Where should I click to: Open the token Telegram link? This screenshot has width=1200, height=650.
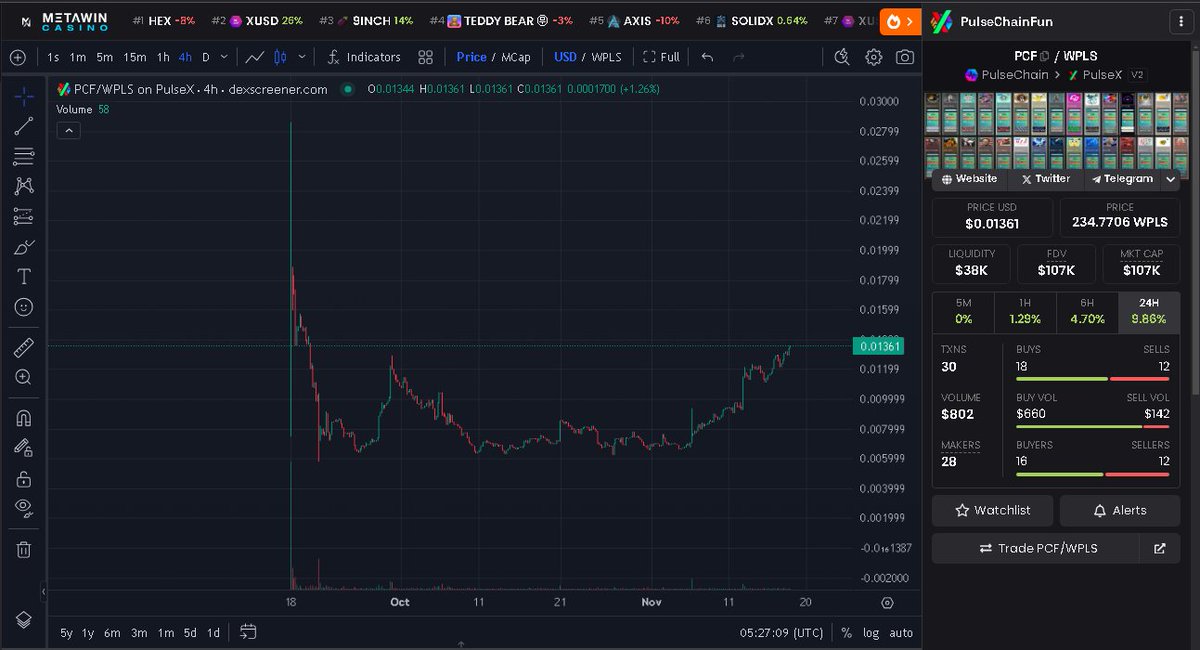pyautogui.click(x=1122, y=179)
